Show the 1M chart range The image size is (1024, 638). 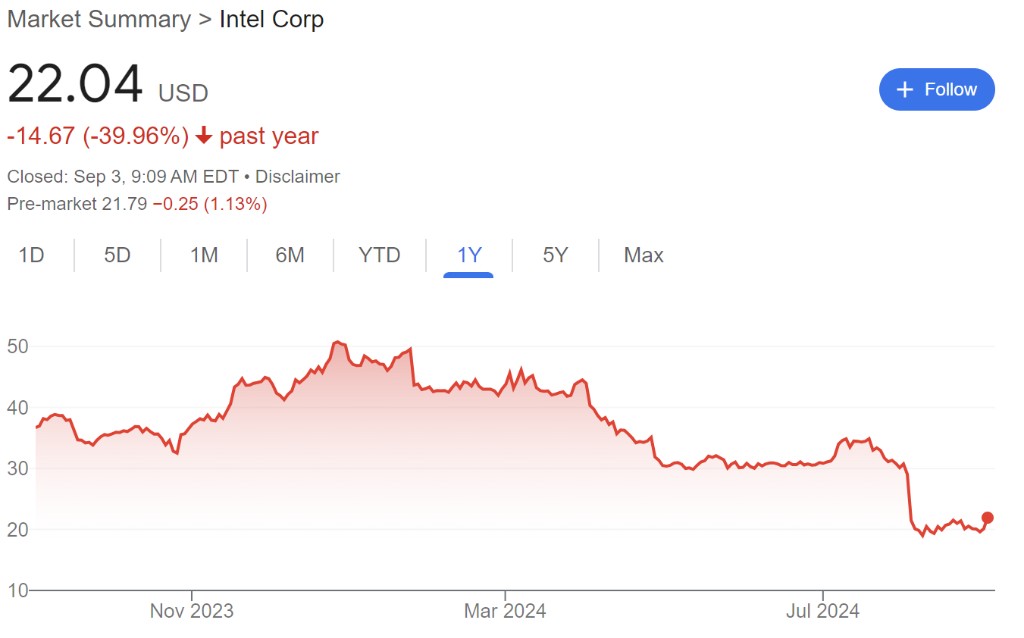pos(204,255)
